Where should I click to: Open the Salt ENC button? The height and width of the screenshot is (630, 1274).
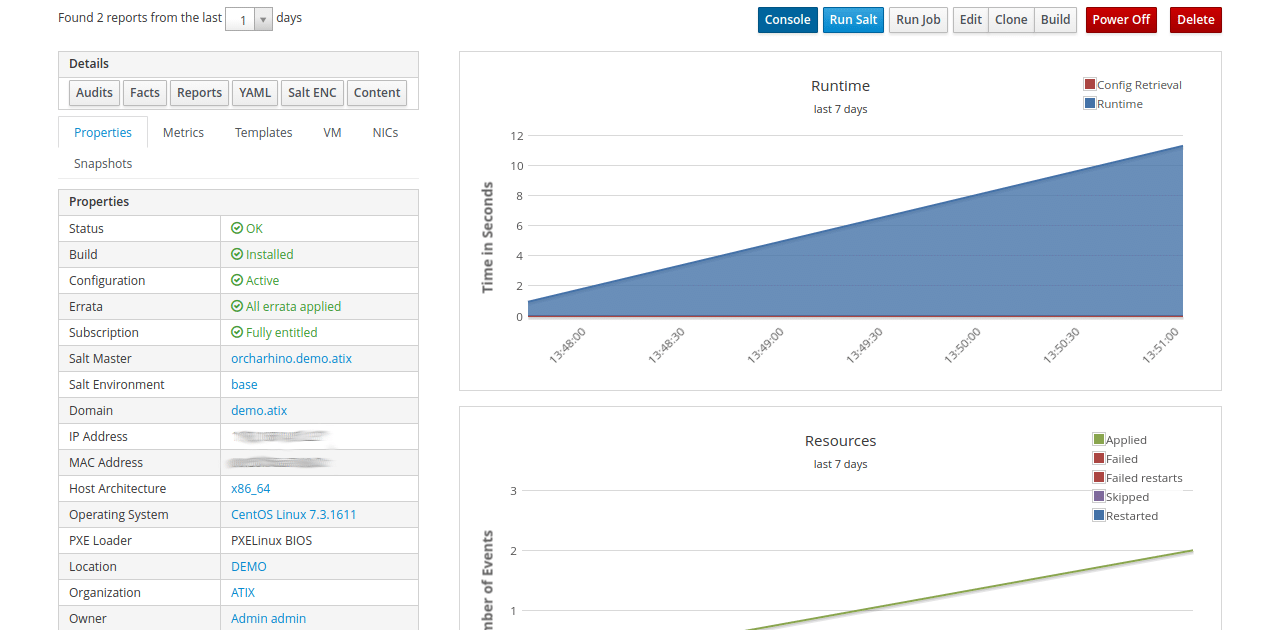coord(312,93)
